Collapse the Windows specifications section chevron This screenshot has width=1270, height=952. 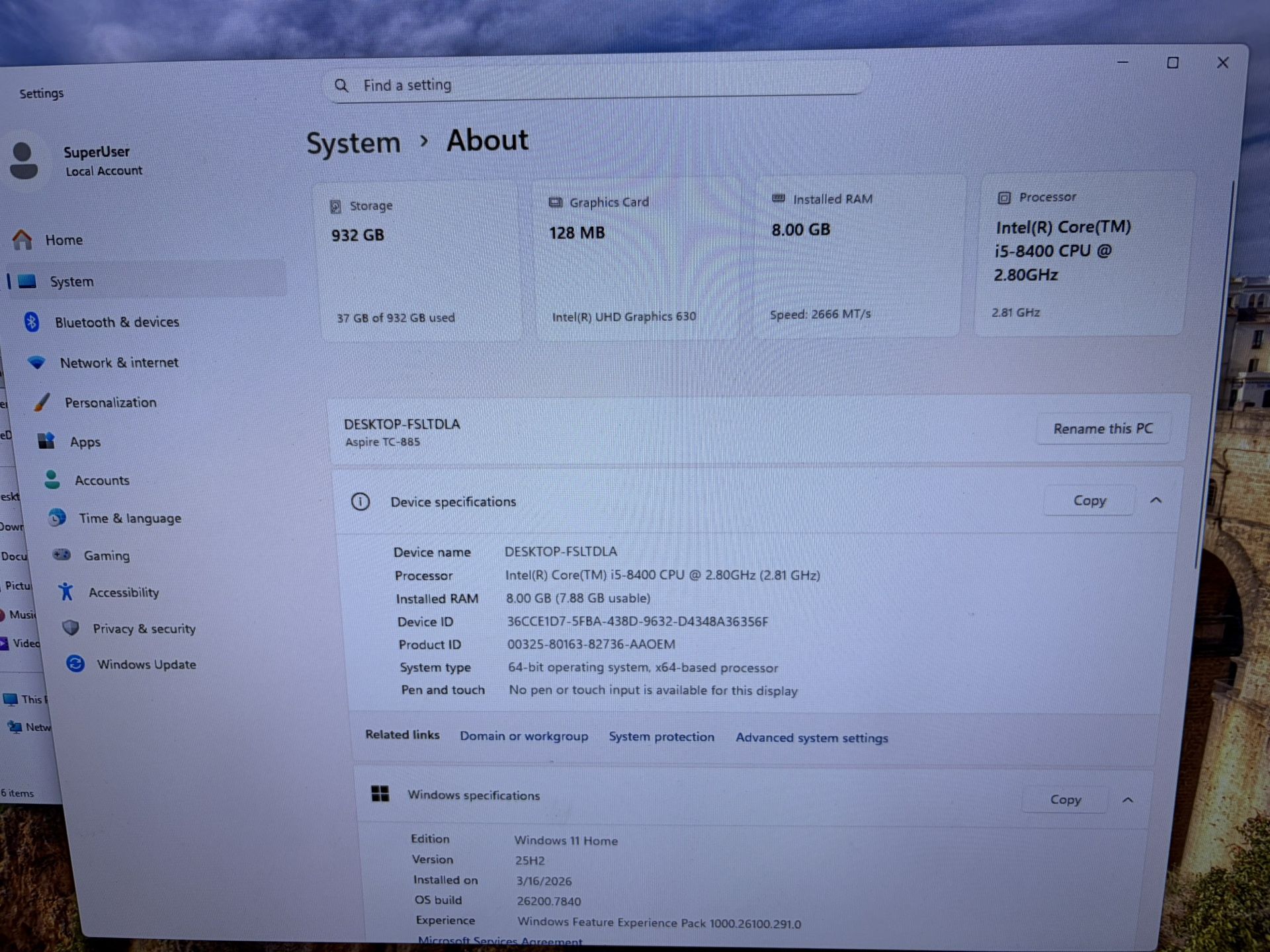pos(1128,800)
